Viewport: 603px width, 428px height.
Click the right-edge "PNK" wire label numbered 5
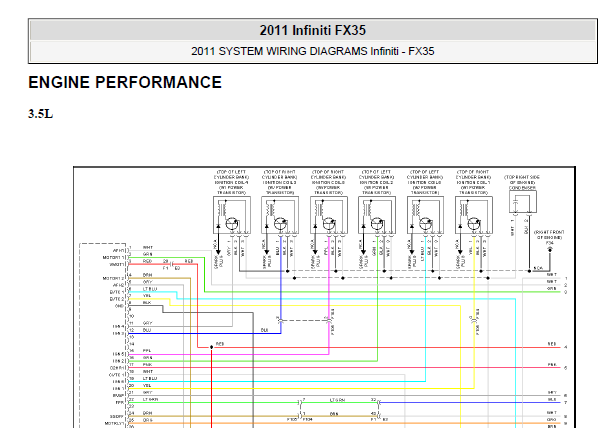click(x=552, y=365)
